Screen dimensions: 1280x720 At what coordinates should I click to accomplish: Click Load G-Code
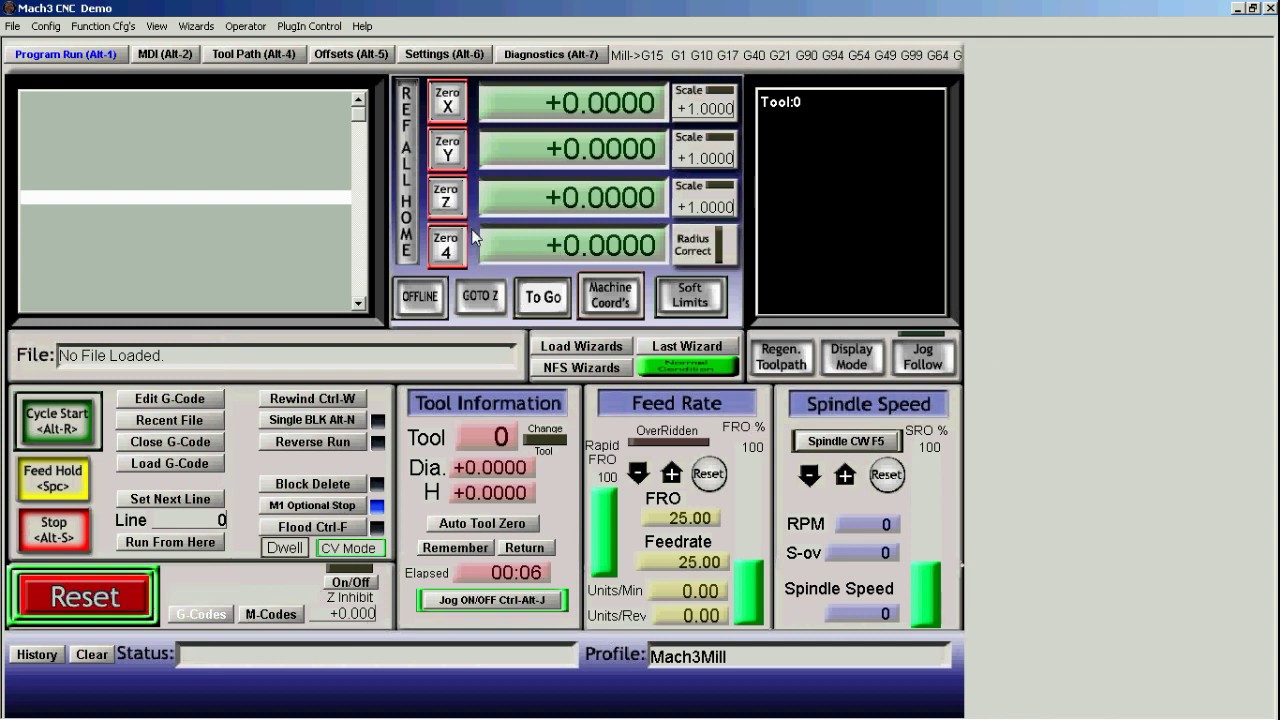pos(169,464)
